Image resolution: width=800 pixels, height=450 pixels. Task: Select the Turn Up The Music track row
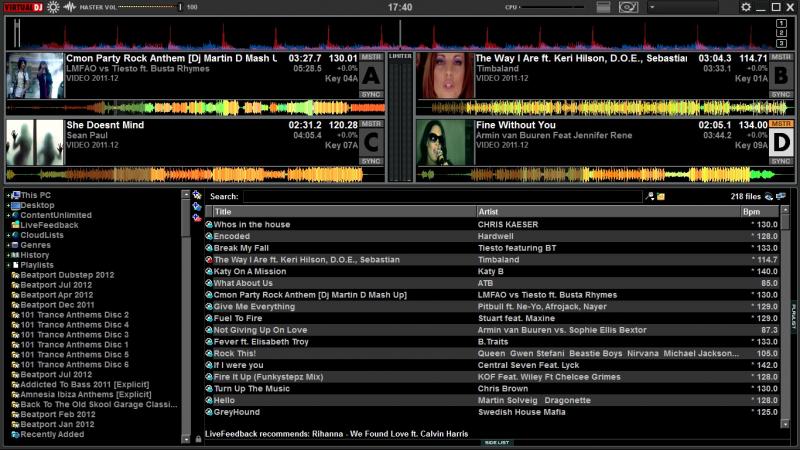tap(492, 389)
